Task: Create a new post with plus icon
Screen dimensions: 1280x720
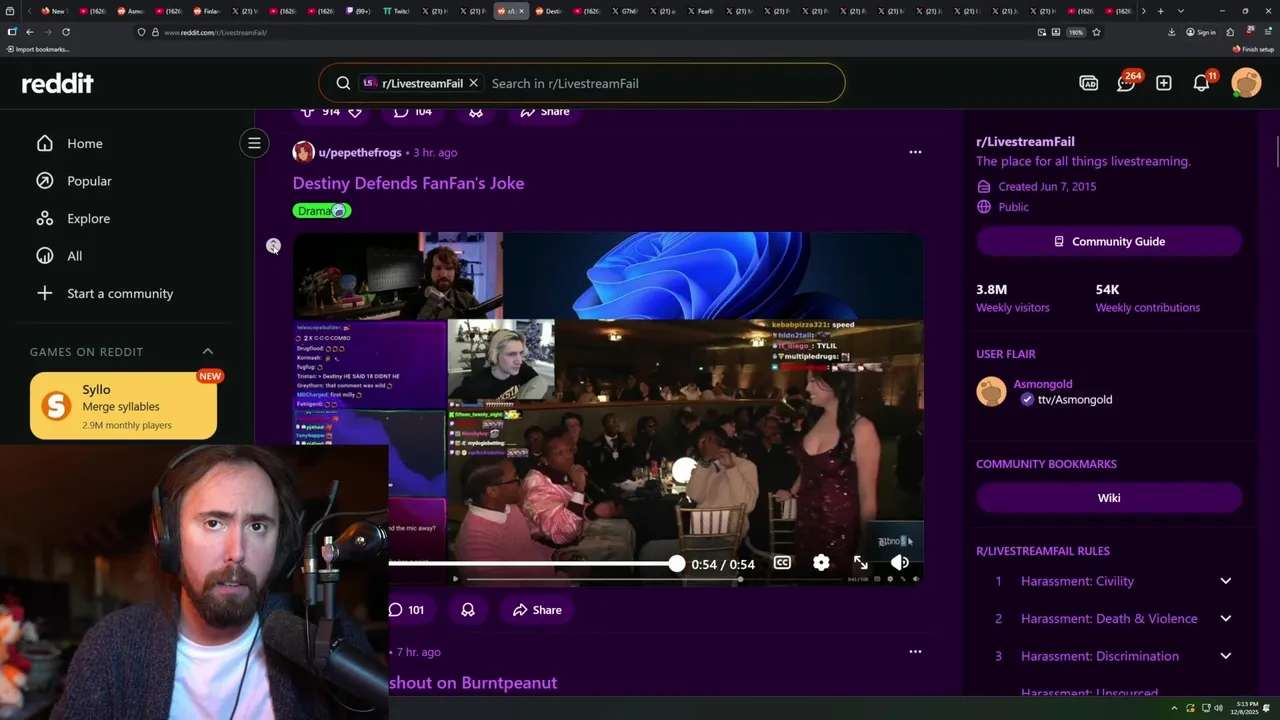Action: (1164, 83)
